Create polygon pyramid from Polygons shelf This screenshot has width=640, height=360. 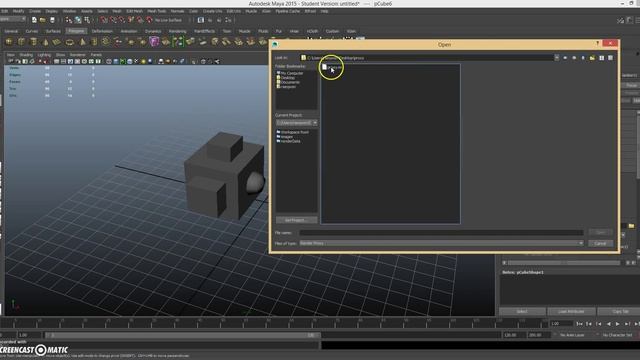tap(82, 42)
